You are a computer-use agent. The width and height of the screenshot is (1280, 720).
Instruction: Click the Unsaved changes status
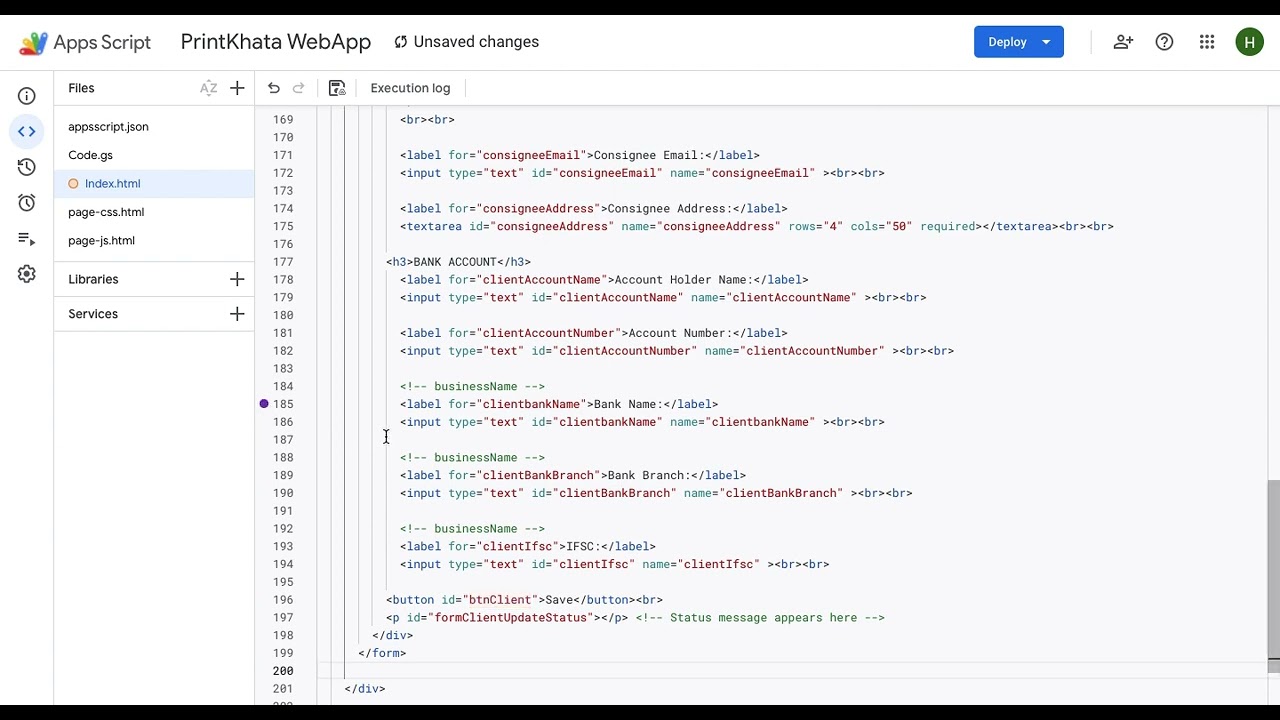pos(466,42)
